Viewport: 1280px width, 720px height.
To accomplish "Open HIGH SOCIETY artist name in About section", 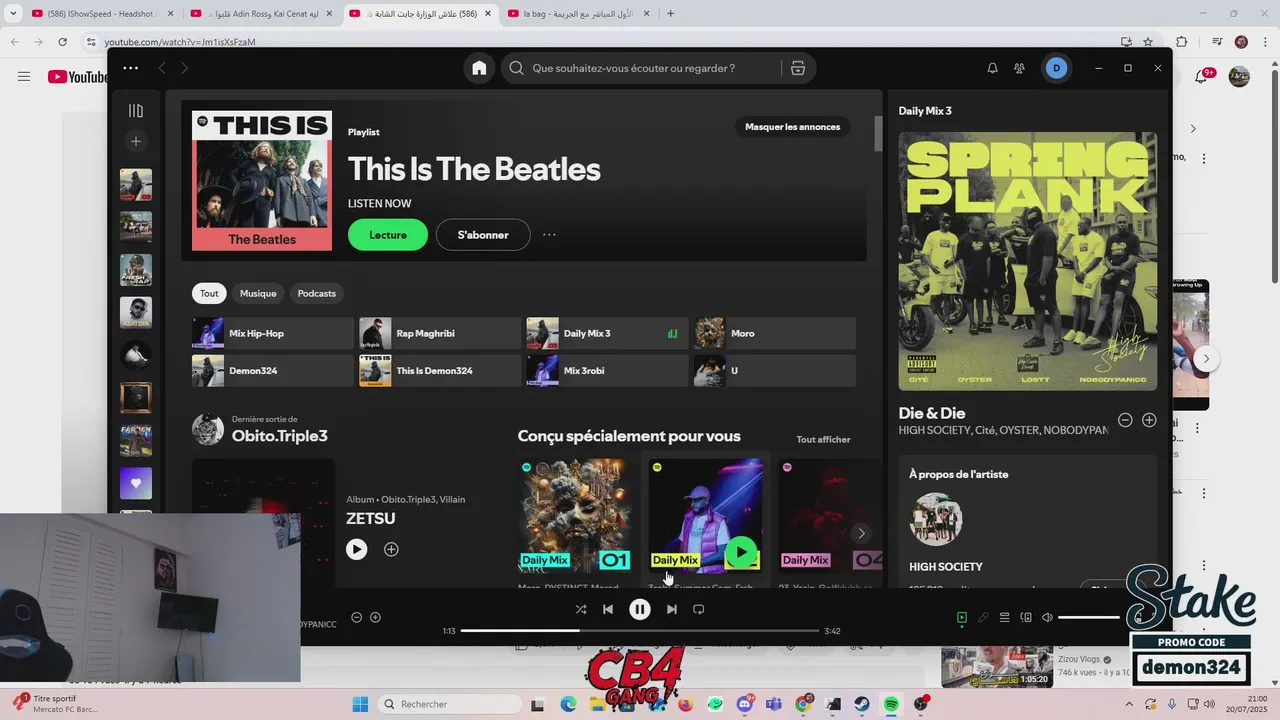I will coord(946,567).
